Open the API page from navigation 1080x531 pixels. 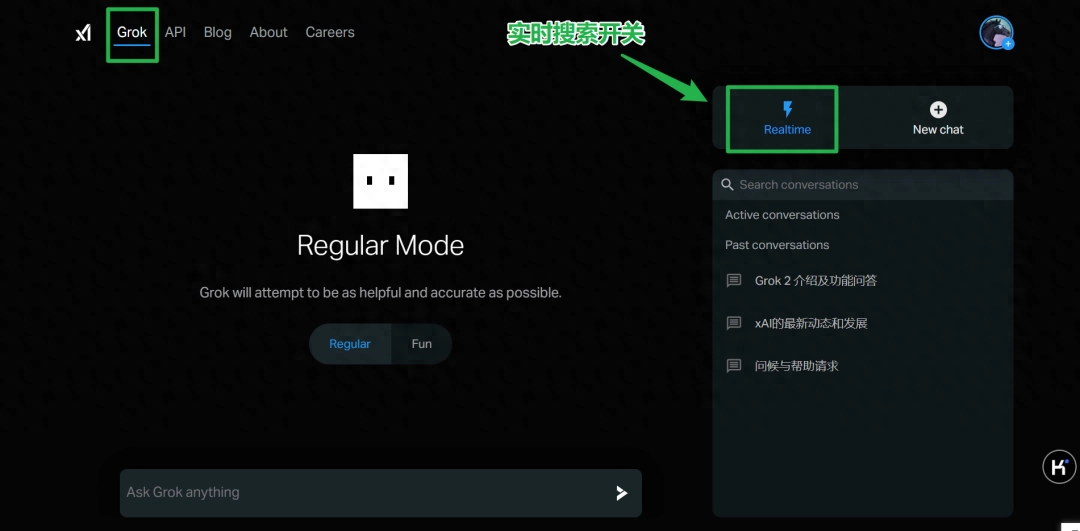point(176,32)
